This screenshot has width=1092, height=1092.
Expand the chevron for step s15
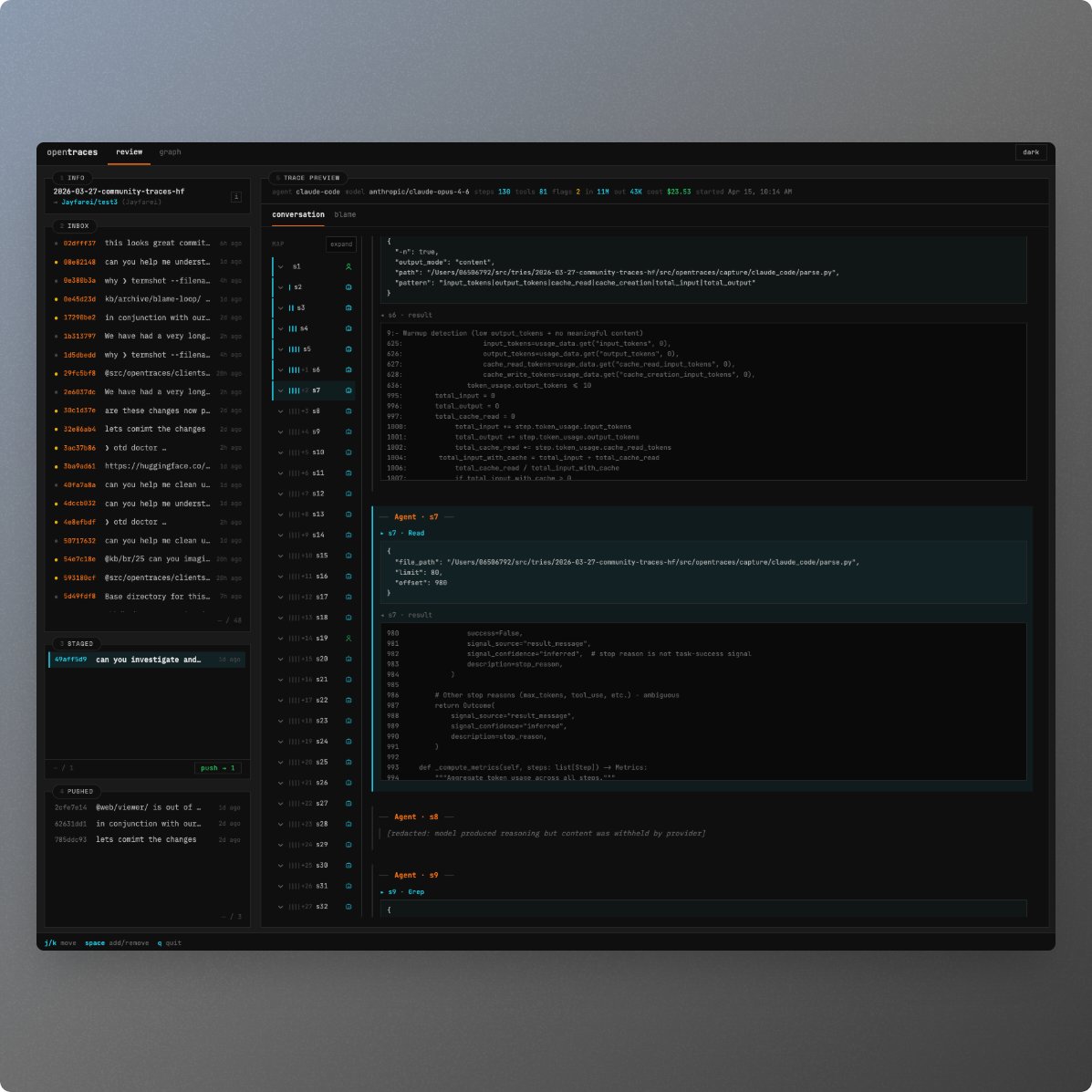click(x=281, y=556)
